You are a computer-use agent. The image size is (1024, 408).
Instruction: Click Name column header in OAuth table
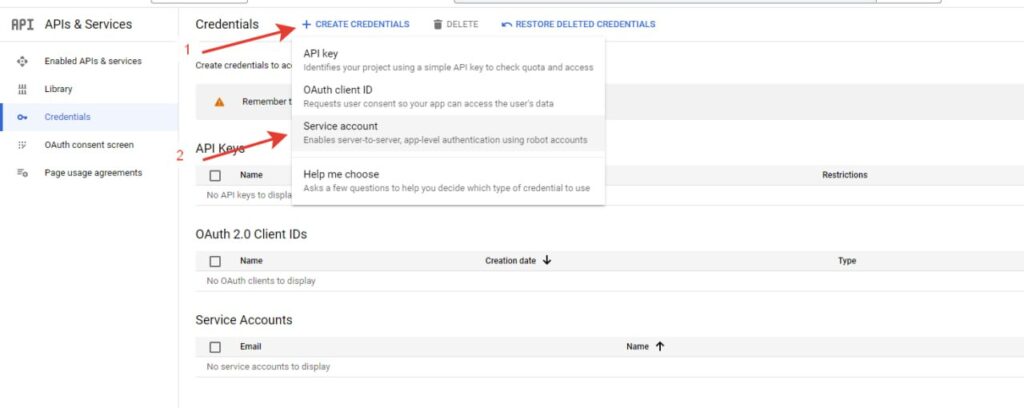tap(251, 260)
